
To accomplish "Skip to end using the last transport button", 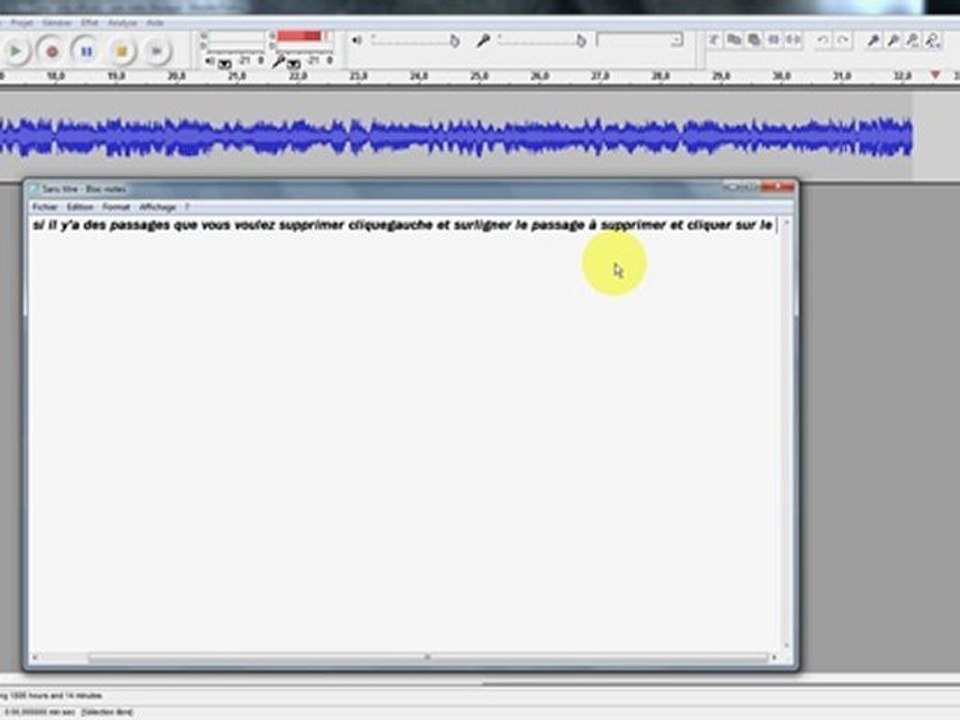I will [x=156, y=51].
